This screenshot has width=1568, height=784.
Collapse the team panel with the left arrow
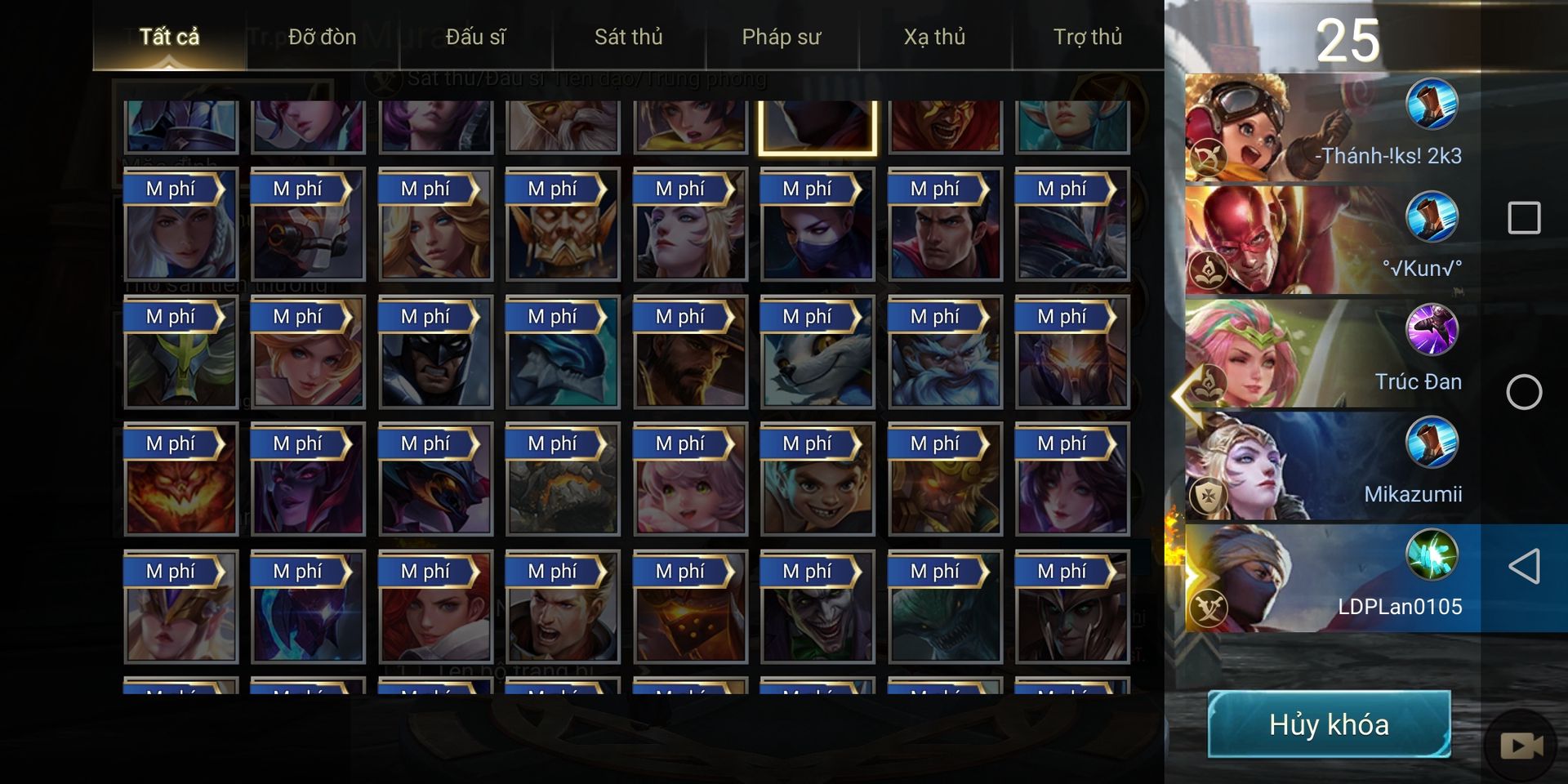point(1183,396)
